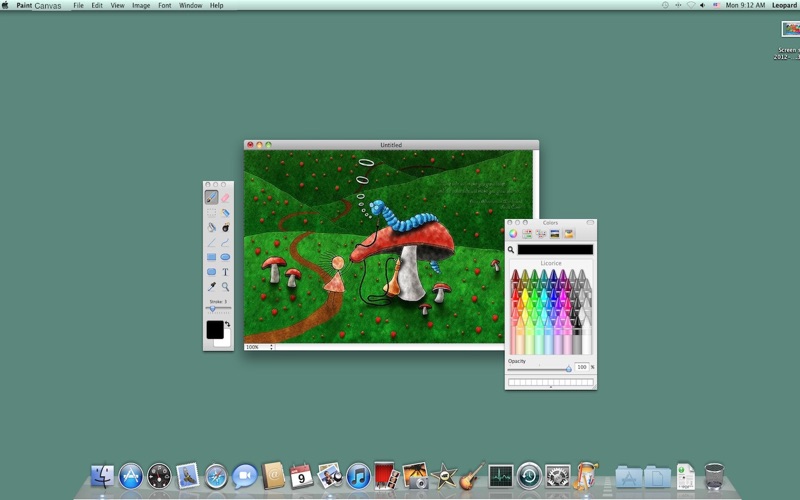Select the blue Marker tool

coord(225,213)
